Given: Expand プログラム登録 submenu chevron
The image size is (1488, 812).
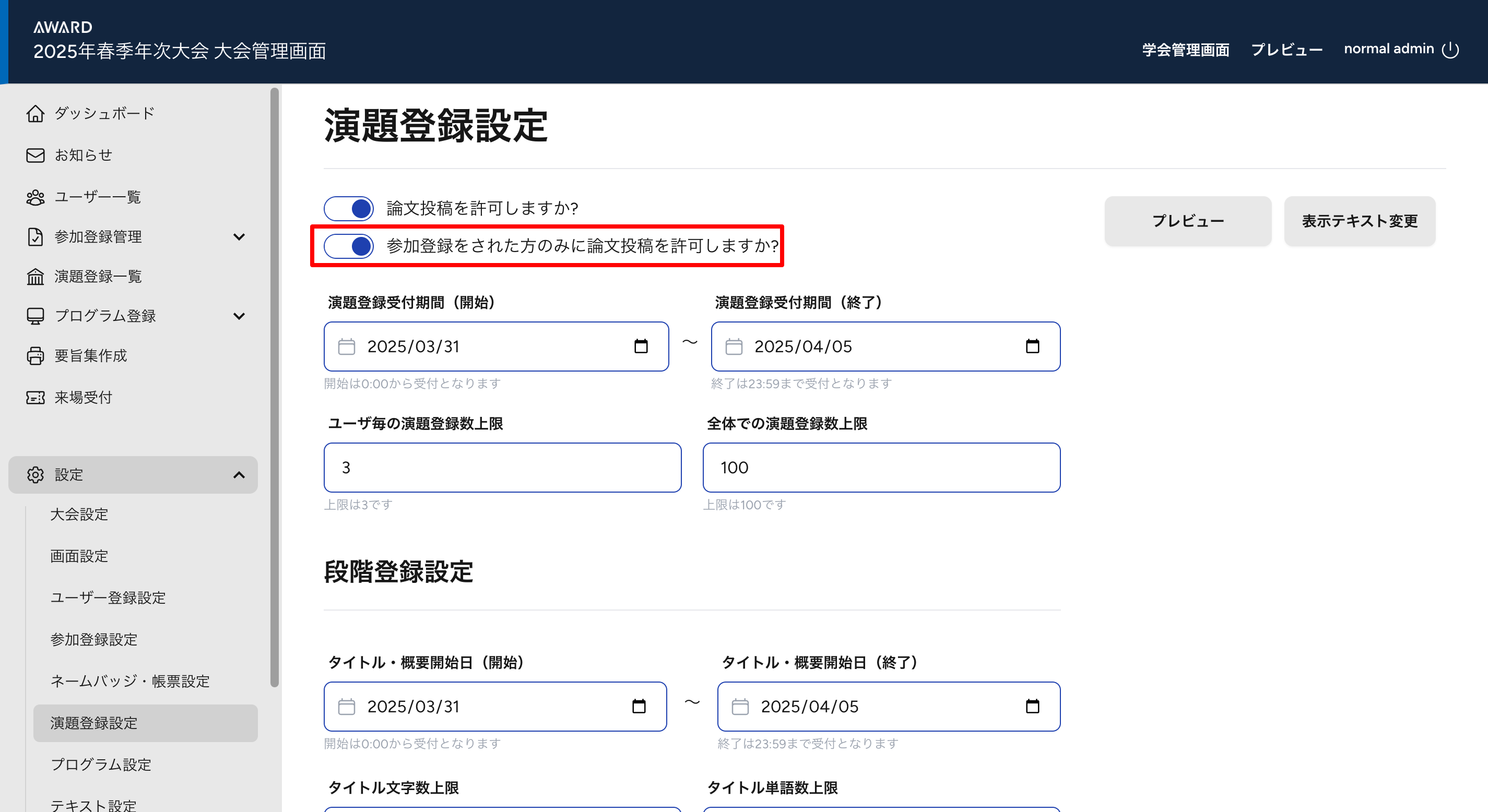Looking at the screenshot, I should (239, 316).
